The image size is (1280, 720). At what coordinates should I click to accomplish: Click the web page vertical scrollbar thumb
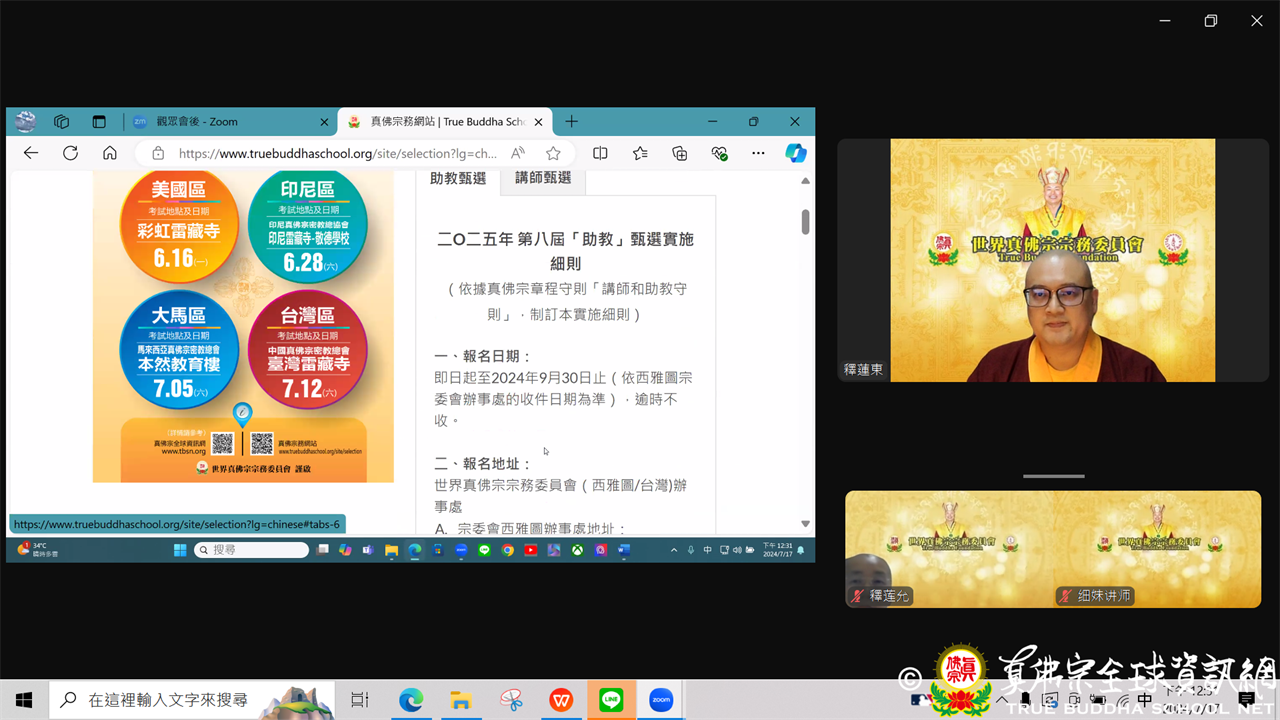(805, 222)
